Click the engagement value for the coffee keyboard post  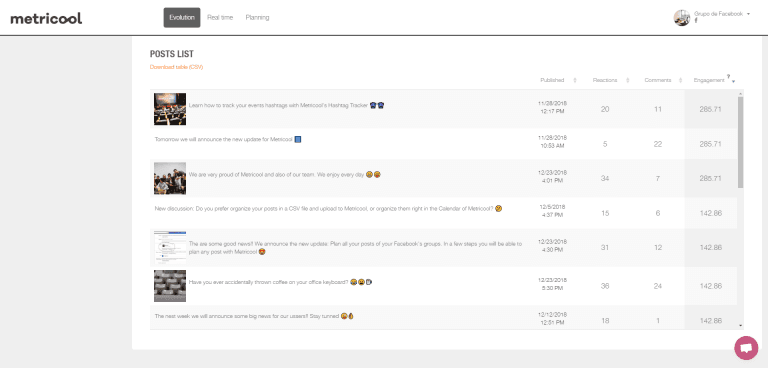[711, 286]
